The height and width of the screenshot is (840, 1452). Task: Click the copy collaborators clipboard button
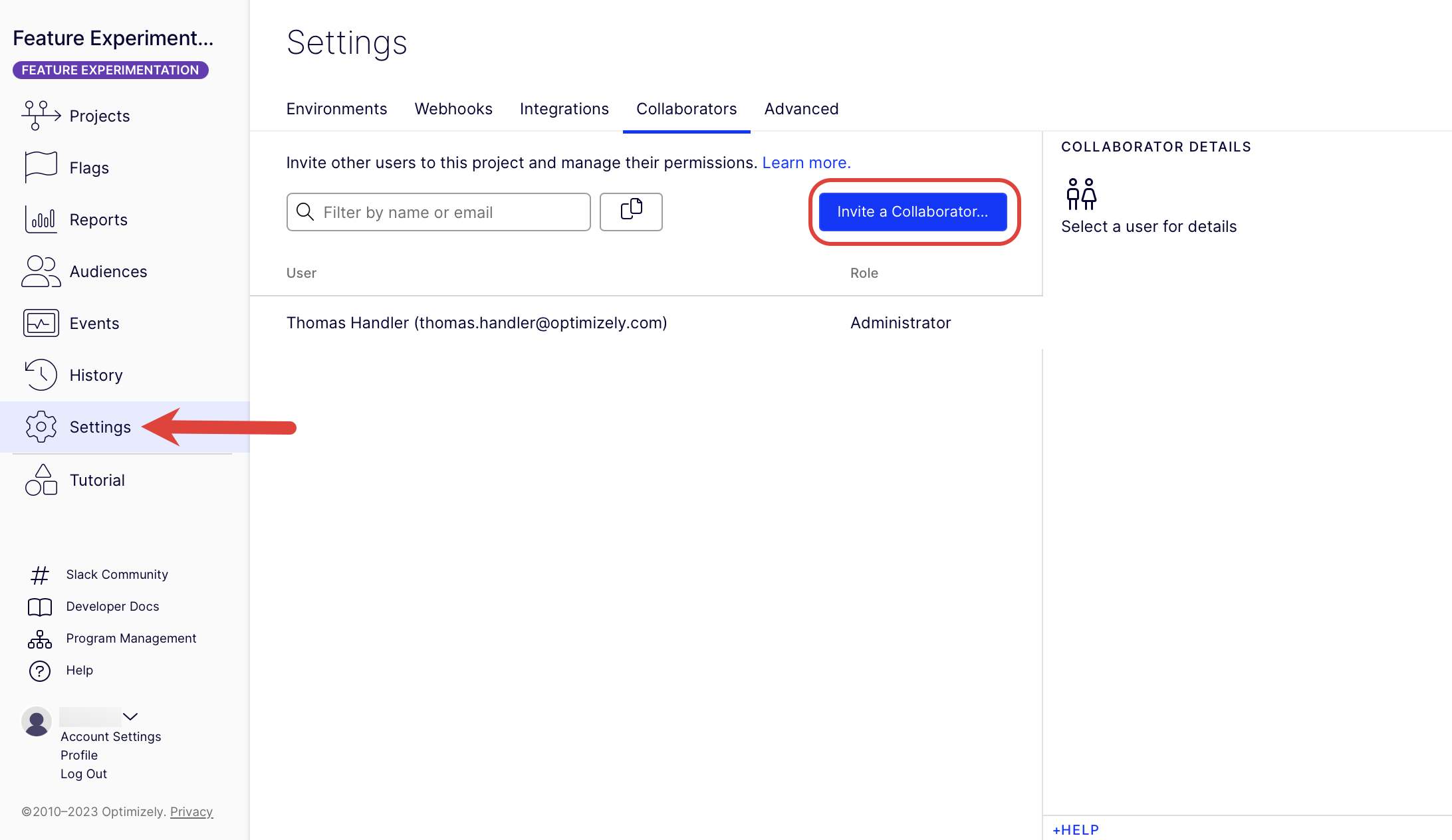coord(630,211)
